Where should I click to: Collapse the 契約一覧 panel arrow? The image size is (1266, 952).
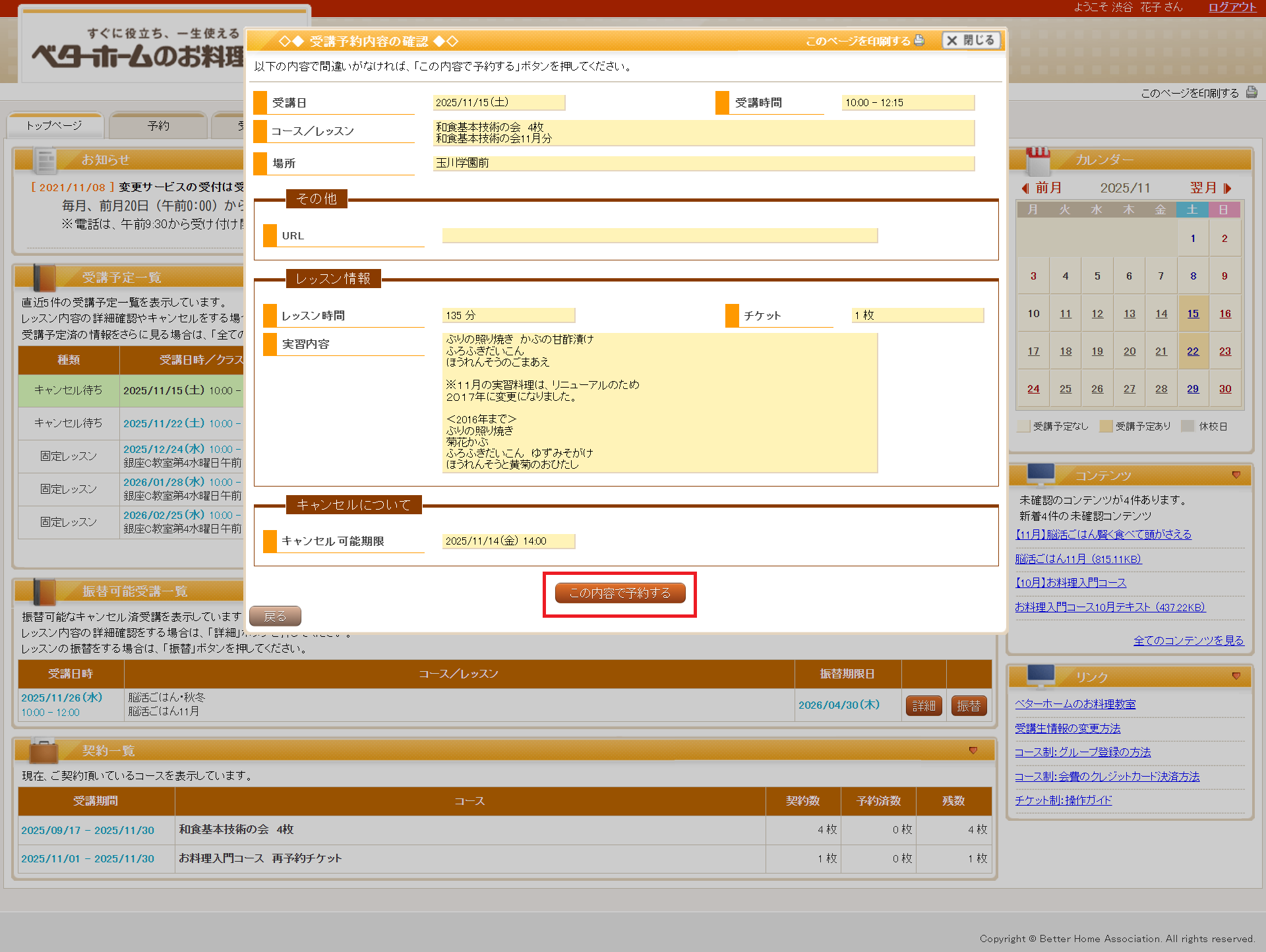pyautogui.click(x=973, y=751)
